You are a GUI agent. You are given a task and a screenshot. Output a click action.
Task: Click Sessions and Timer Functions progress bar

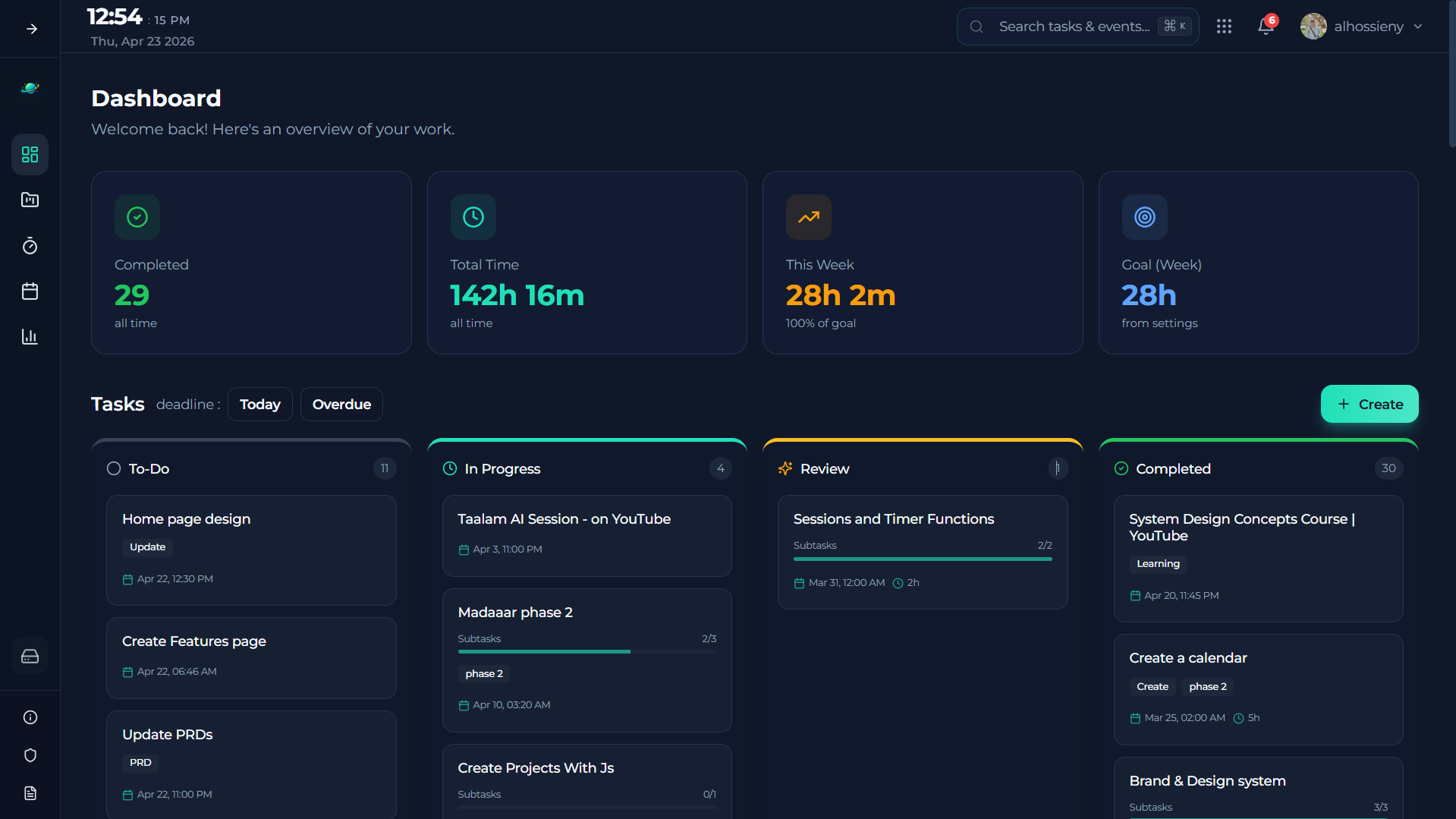pyautogui.click(x=923, y=559)
